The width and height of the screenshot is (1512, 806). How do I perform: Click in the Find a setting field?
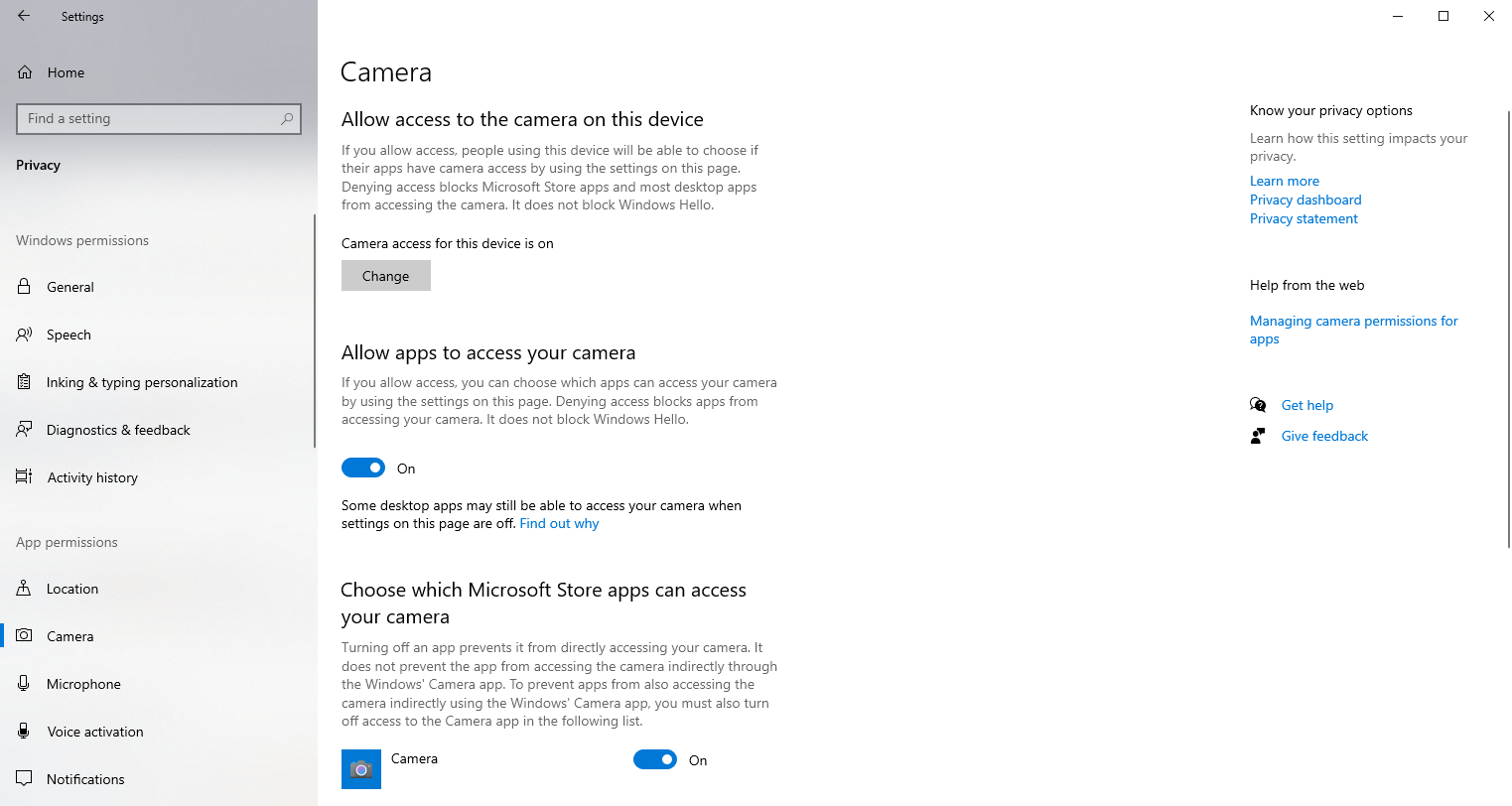[149, 119]
